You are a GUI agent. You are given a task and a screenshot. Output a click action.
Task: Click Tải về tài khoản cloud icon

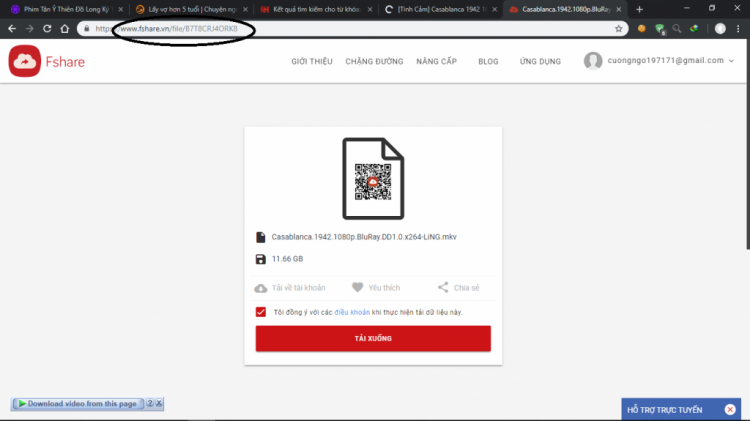point(261,288)
